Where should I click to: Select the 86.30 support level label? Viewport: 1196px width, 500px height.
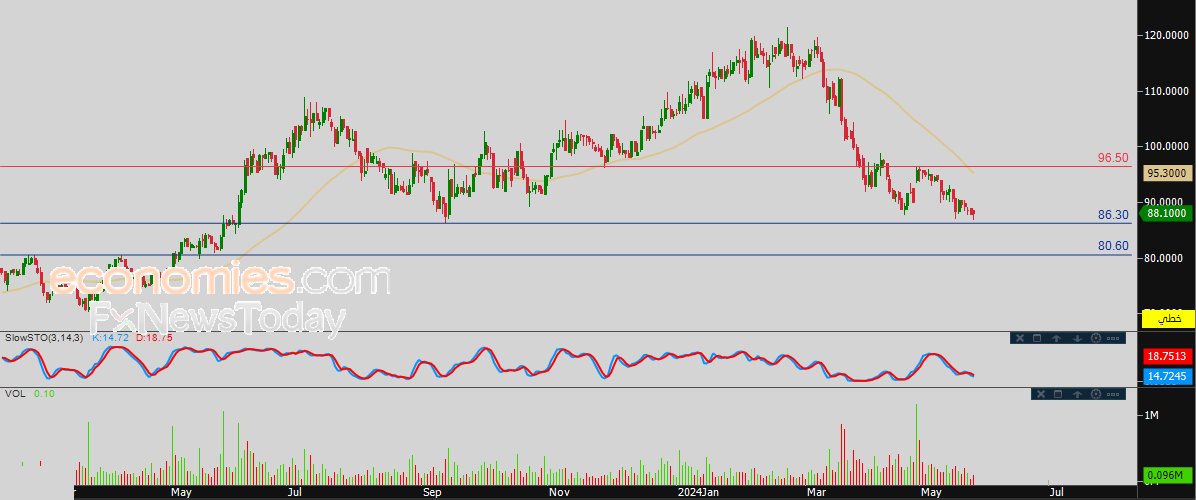[1113, 216]
